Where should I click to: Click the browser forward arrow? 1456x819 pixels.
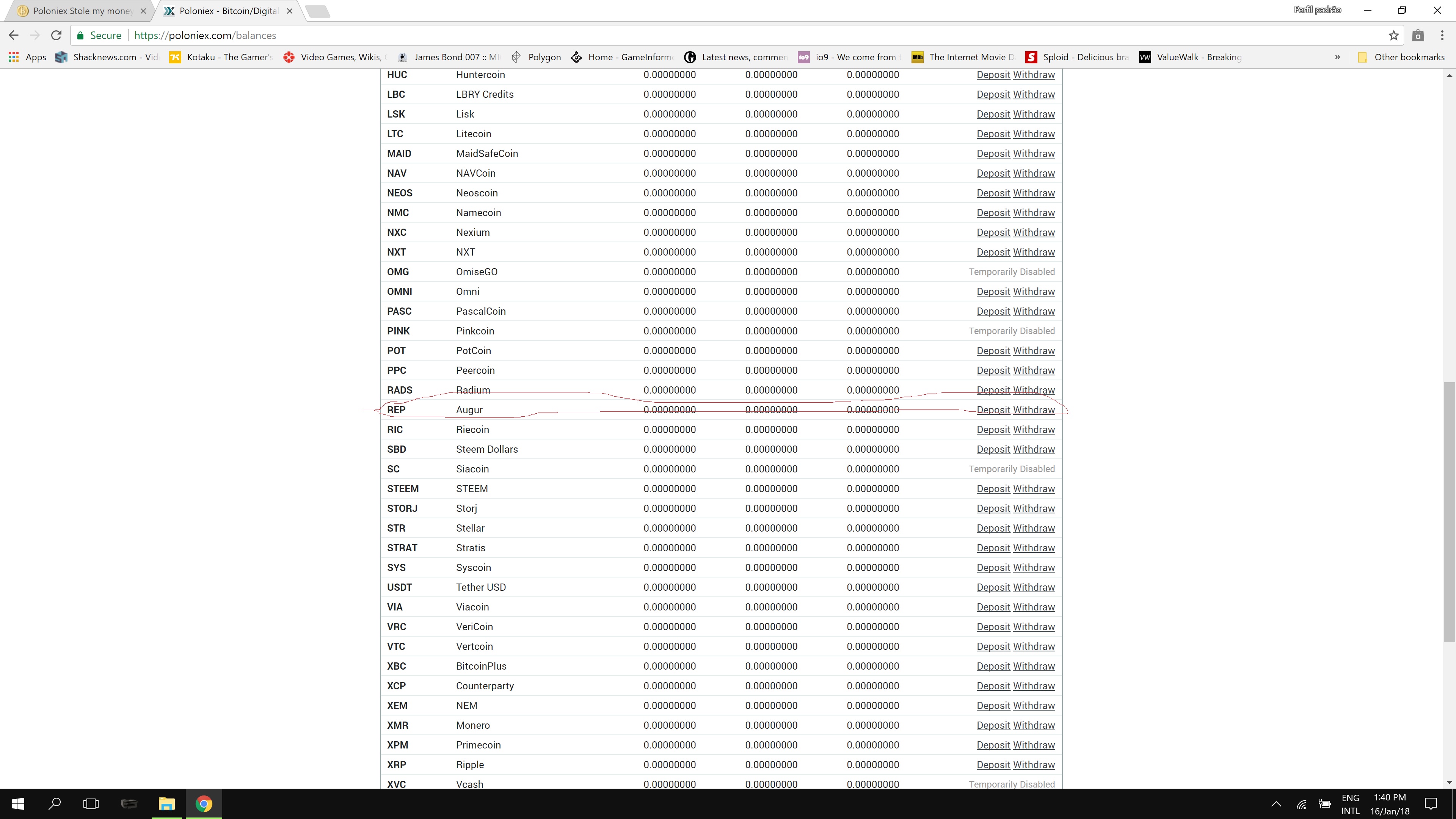(x=35, y=35)
